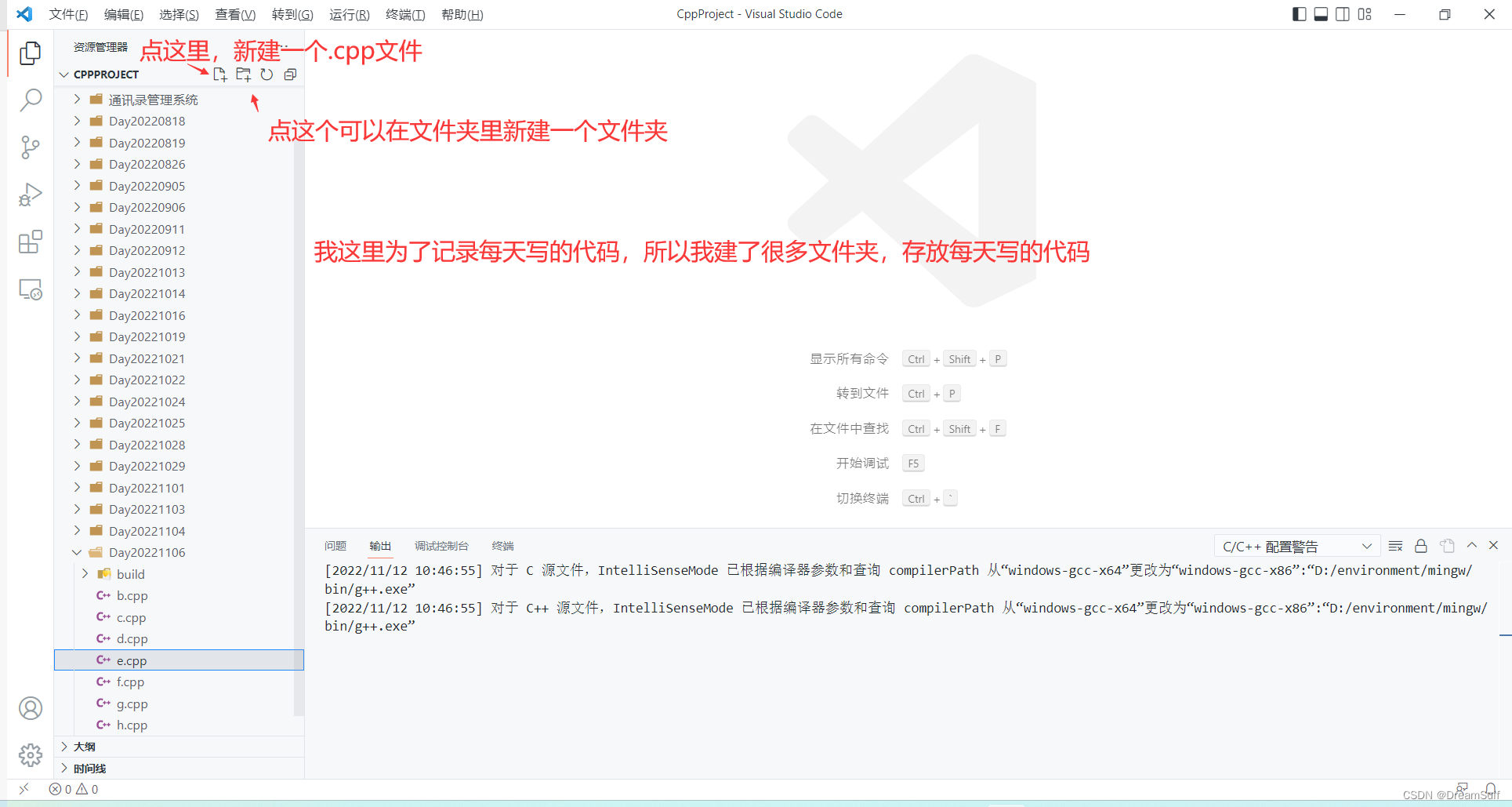Open output log in editor
This screenshot has width=1512, height=807.
click(1447, 546)
